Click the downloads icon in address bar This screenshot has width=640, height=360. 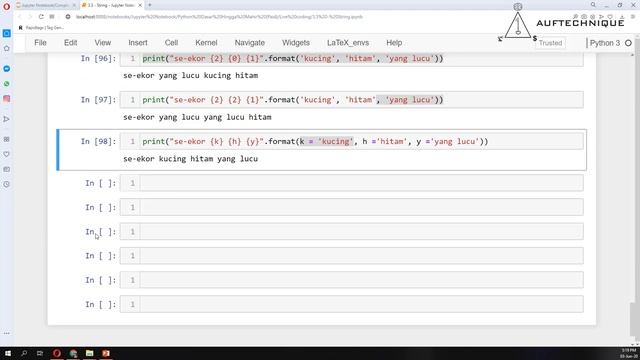[622, 17]
